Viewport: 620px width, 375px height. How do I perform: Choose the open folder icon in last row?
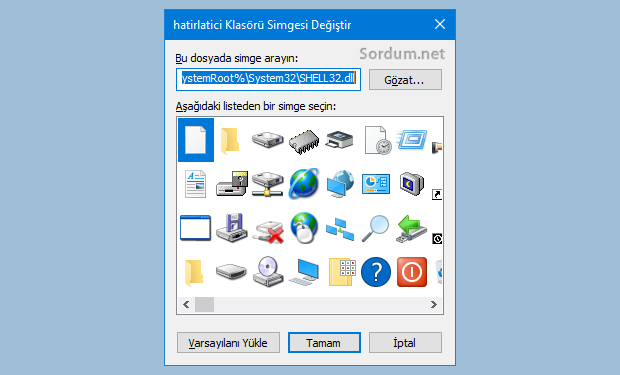194,273
